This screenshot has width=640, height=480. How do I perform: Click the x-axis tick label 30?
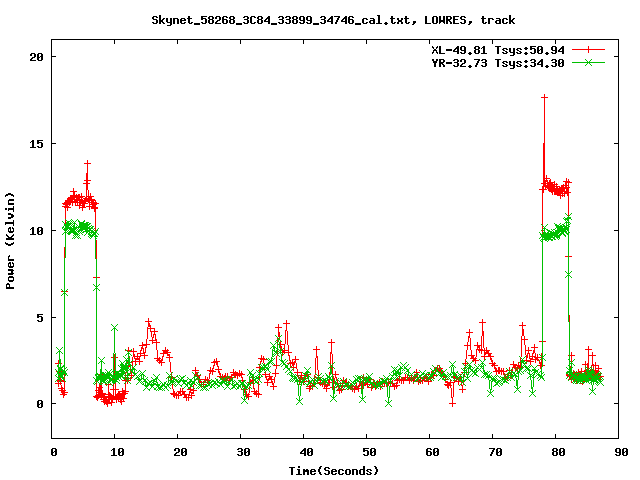pos(244,452)
